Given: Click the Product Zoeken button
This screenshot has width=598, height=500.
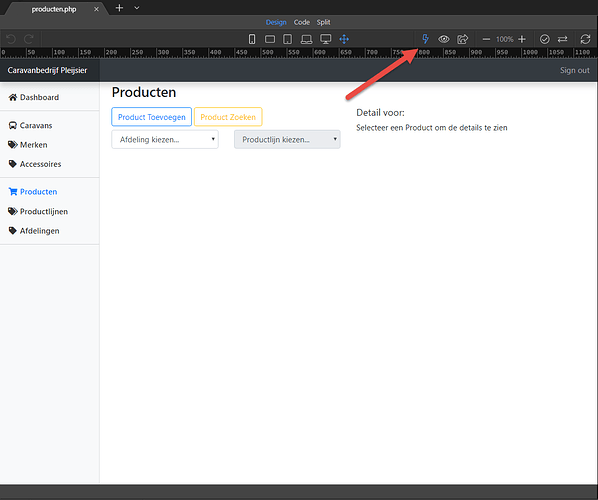Looking at the screenshot, I should tap(228, 117).
